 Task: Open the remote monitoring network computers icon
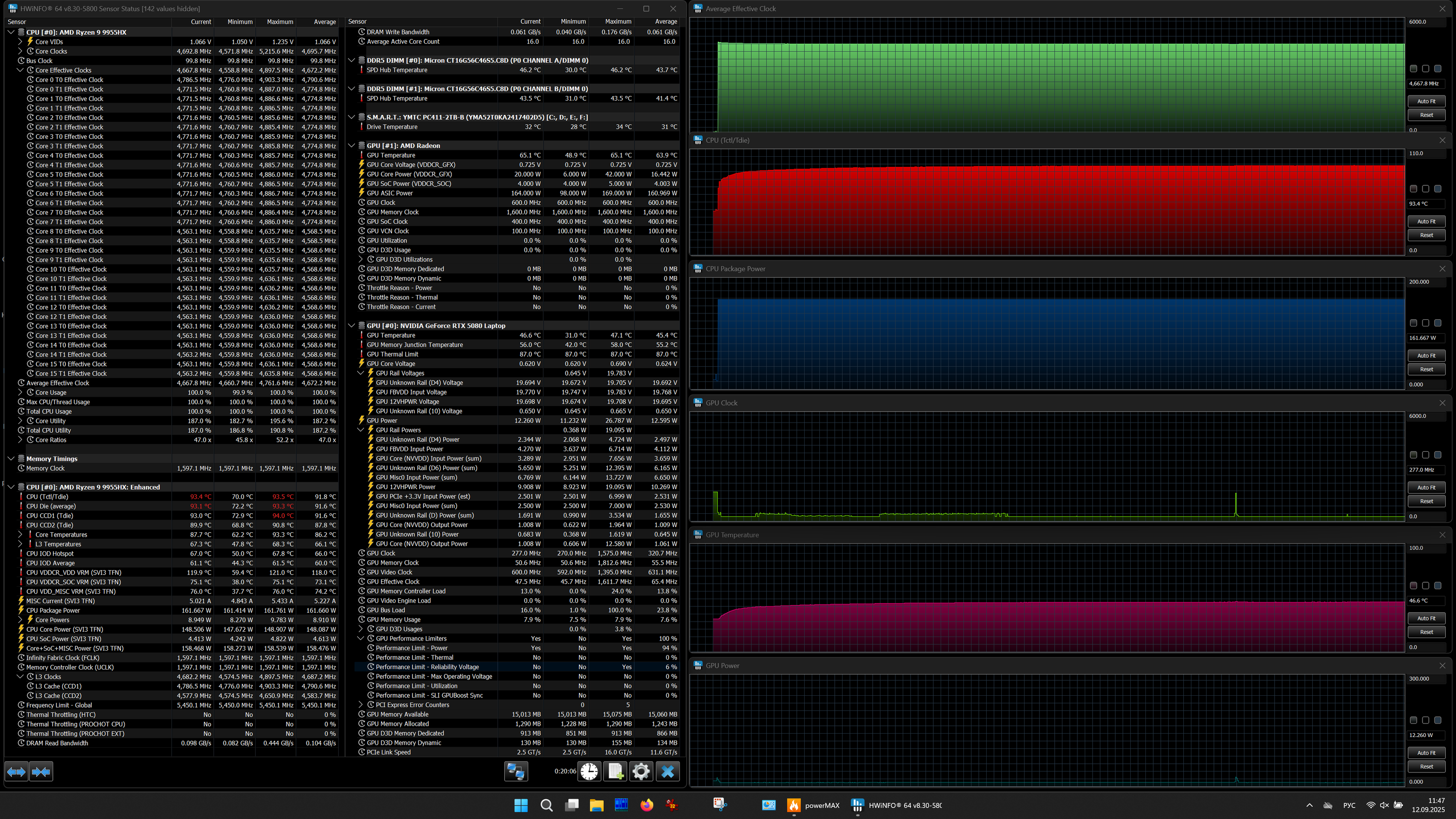tap(515, 771)
